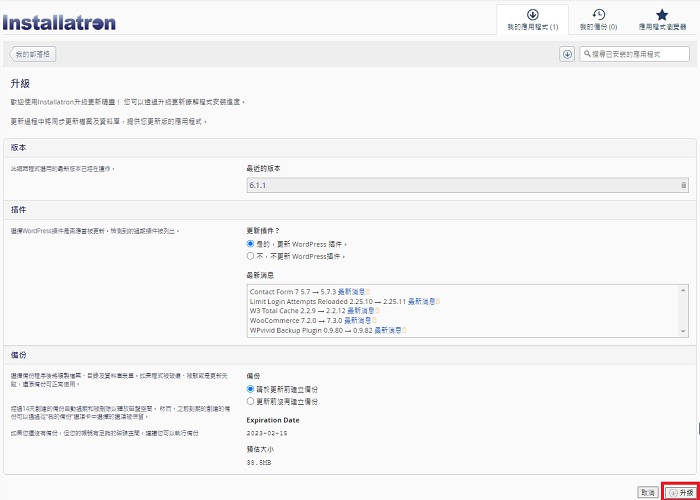The width and height of the screenshot is (700, 500).
Task: Click plugin list scrollbar down arrow
Action: pyautogui.click(x=683, y=331)
